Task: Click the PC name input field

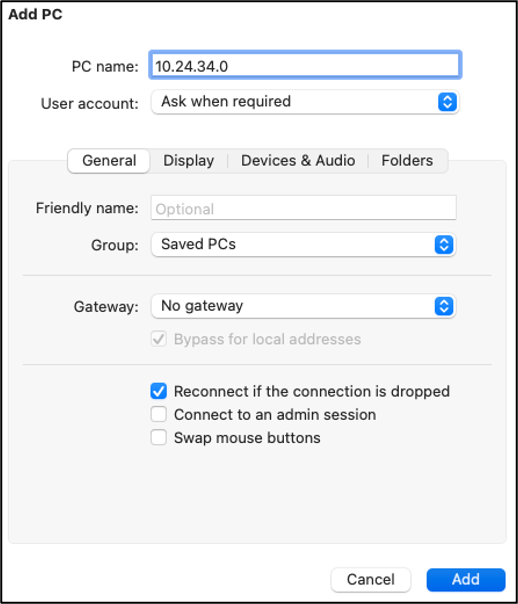Action: tap(305, 65)
